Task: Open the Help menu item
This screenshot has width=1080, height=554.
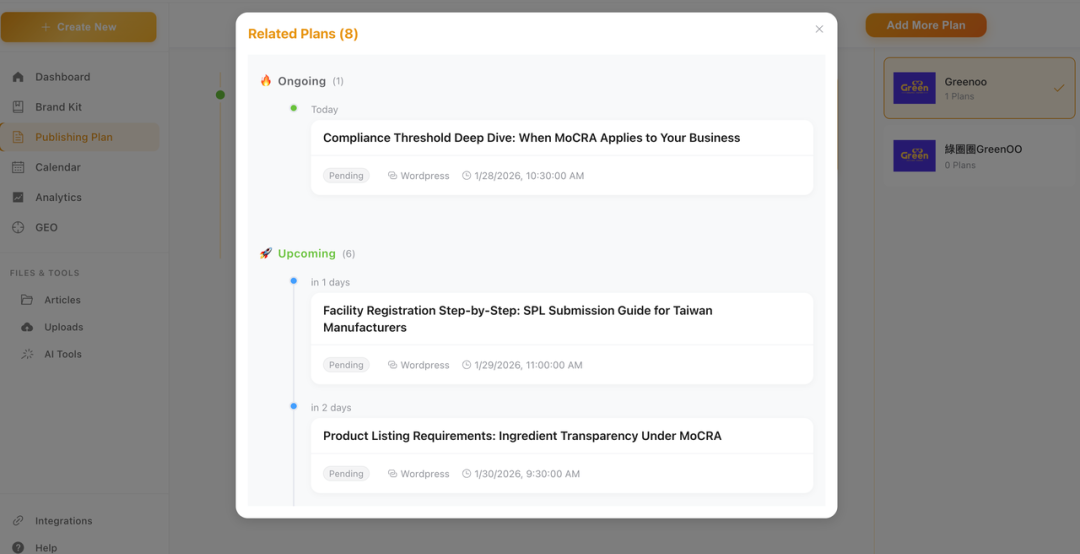Action: 46,548
